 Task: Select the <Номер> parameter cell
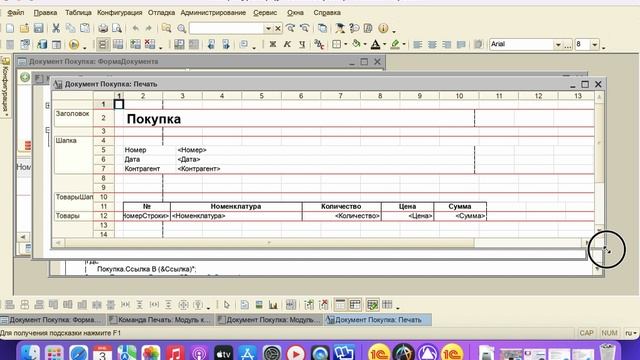[192, 150]
